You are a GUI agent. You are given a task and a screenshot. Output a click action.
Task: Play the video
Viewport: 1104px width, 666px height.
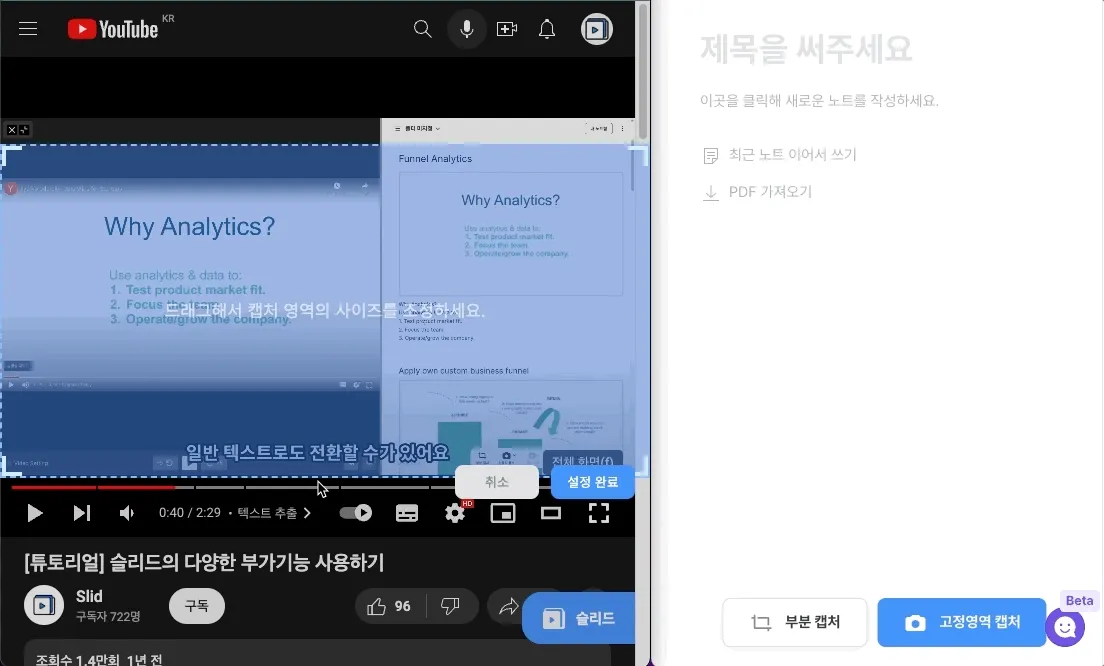[x=34, y=513]
